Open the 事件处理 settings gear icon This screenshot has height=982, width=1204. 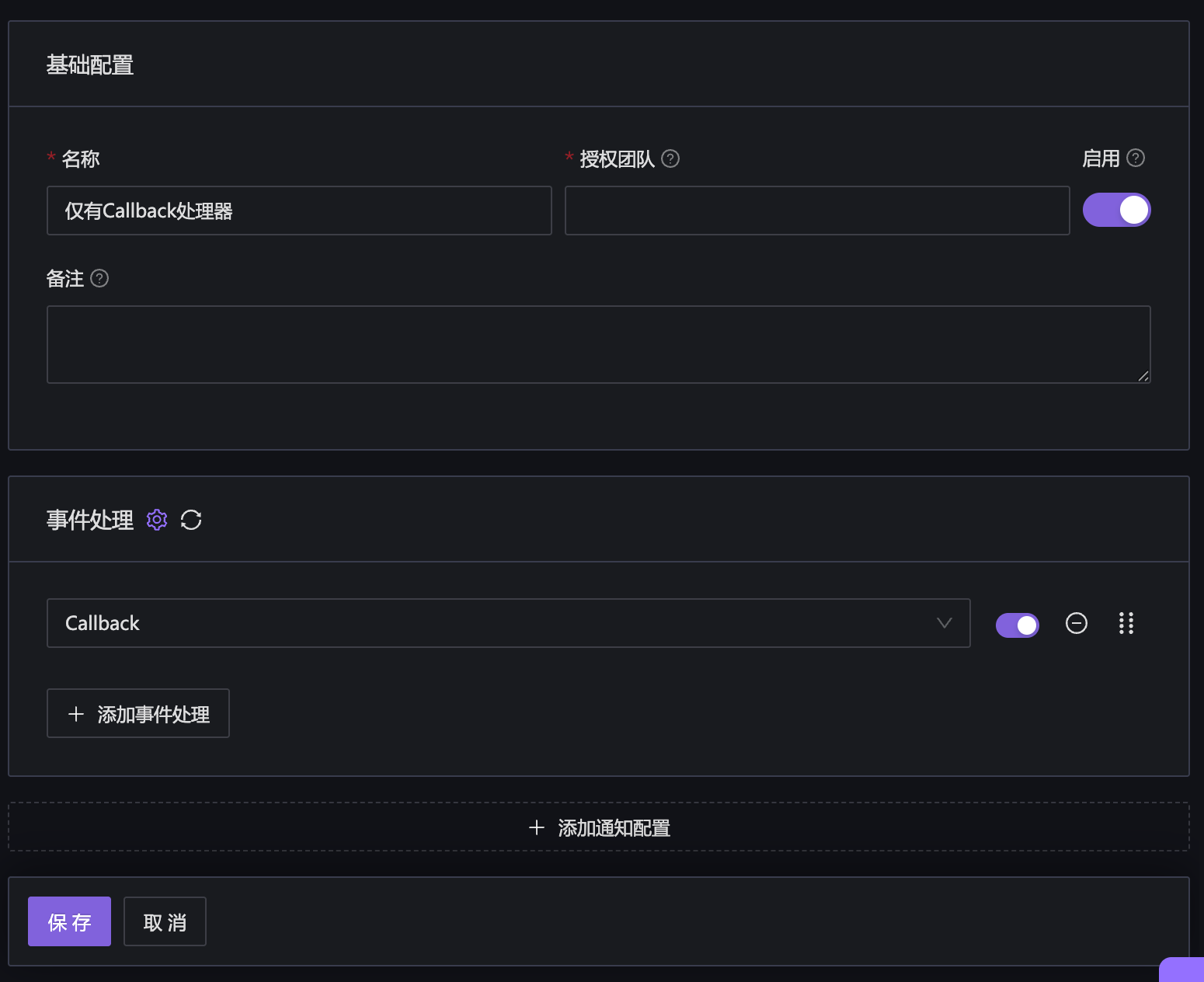(157, 520)
